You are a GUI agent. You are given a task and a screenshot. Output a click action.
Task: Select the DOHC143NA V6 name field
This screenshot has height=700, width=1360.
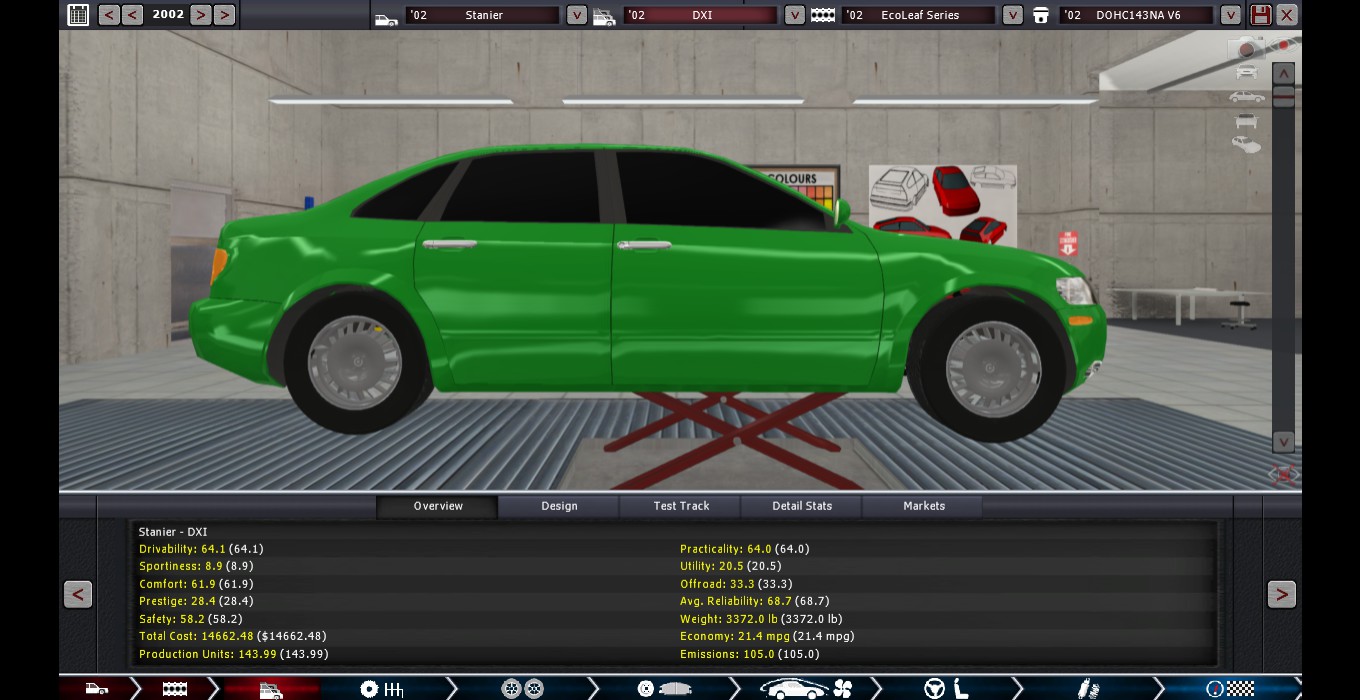(x=1138, y=16)
